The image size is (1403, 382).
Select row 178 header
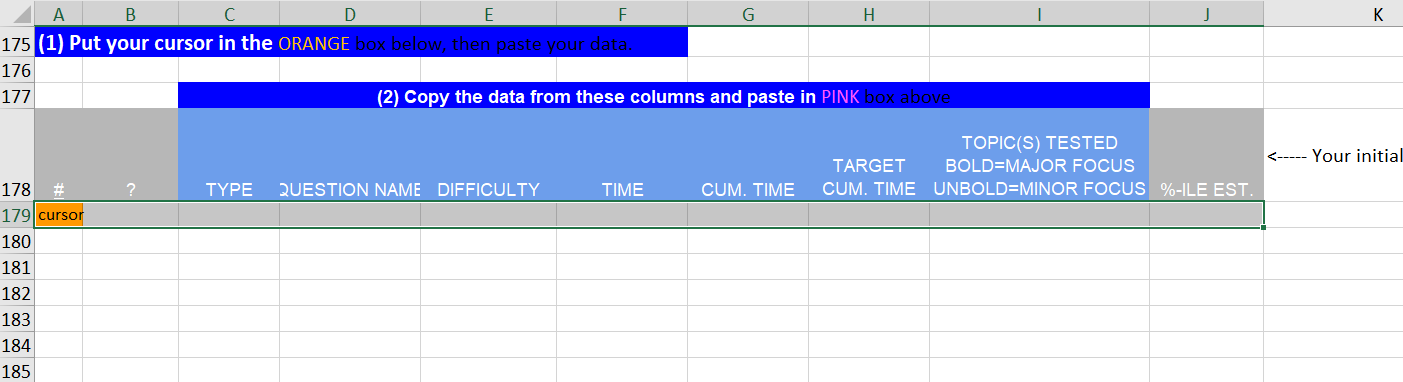coord(17,154)
